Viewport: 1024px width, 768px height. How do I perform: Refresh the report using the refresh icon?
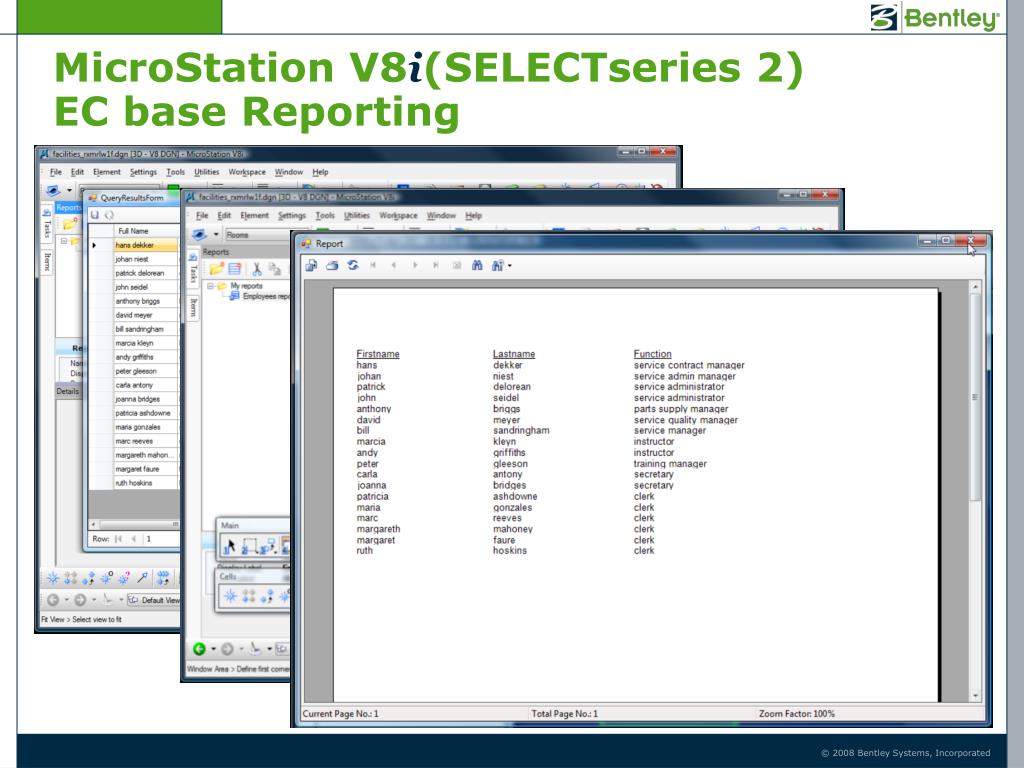(x=353, y=265)
